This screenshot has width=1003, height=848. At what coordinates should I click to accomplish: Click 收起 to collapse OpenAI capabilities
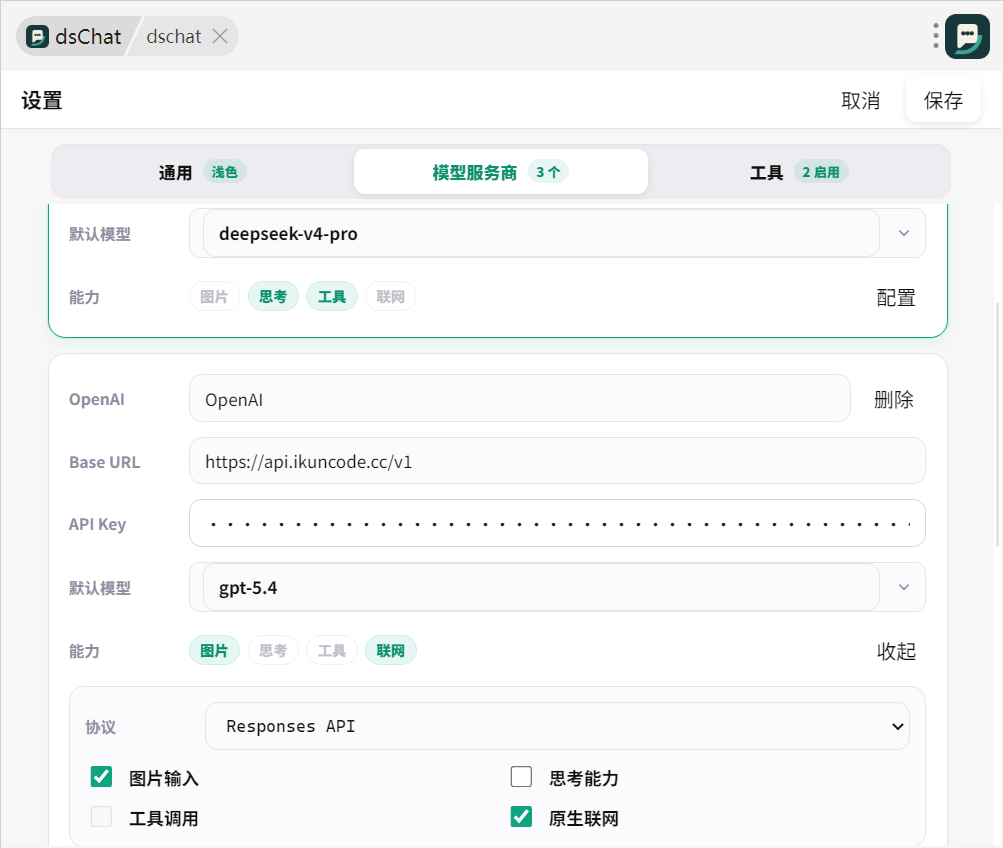[896, 652]
